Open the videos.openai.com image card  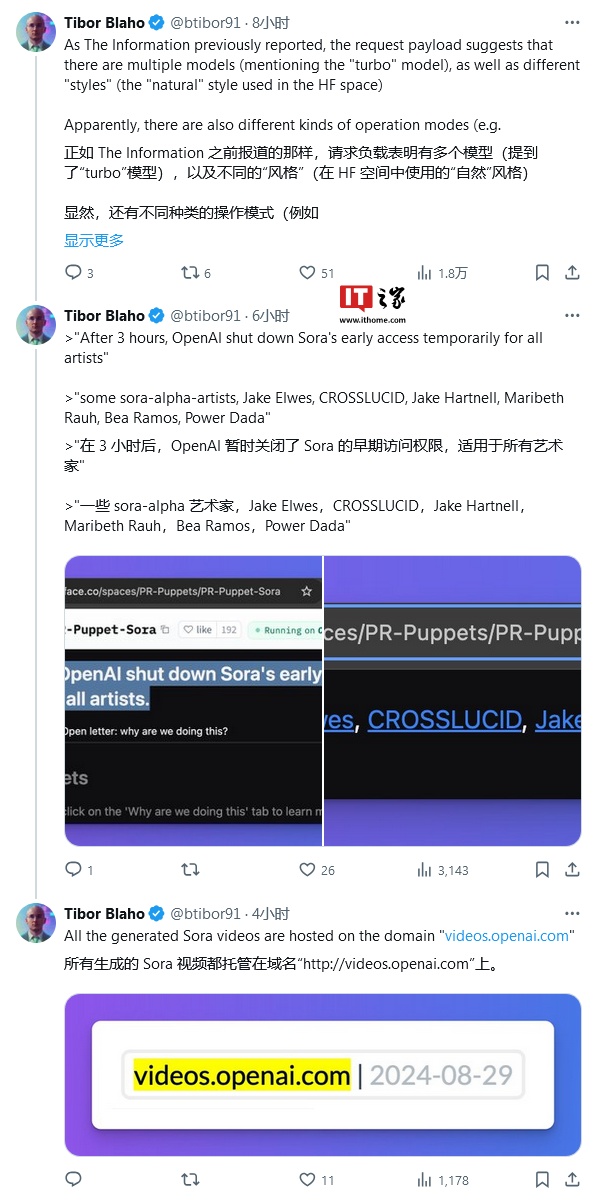point(323,1075)
